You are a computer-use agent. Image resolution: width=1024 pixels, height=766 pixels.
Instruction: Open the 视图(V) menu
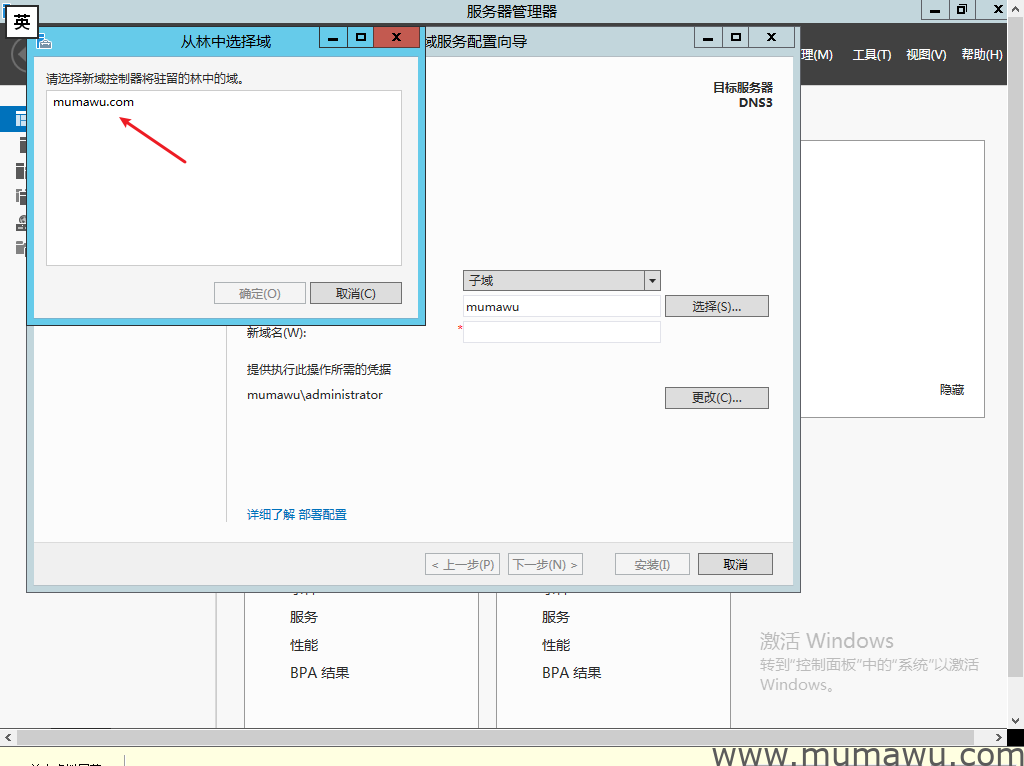tap(925, 55)
